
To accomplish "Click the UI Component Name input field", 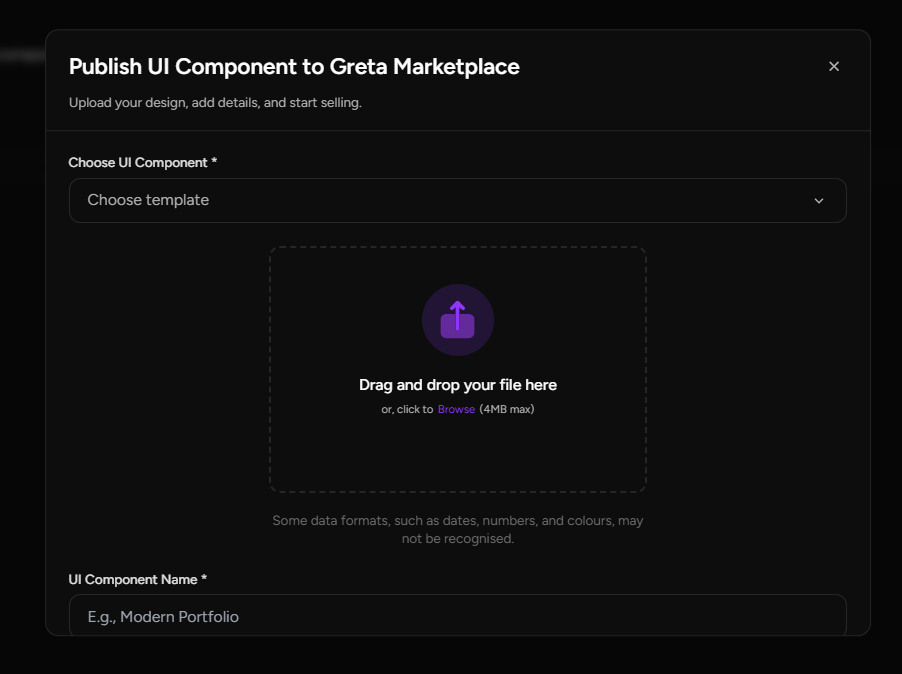I will (x=457, y=615).
